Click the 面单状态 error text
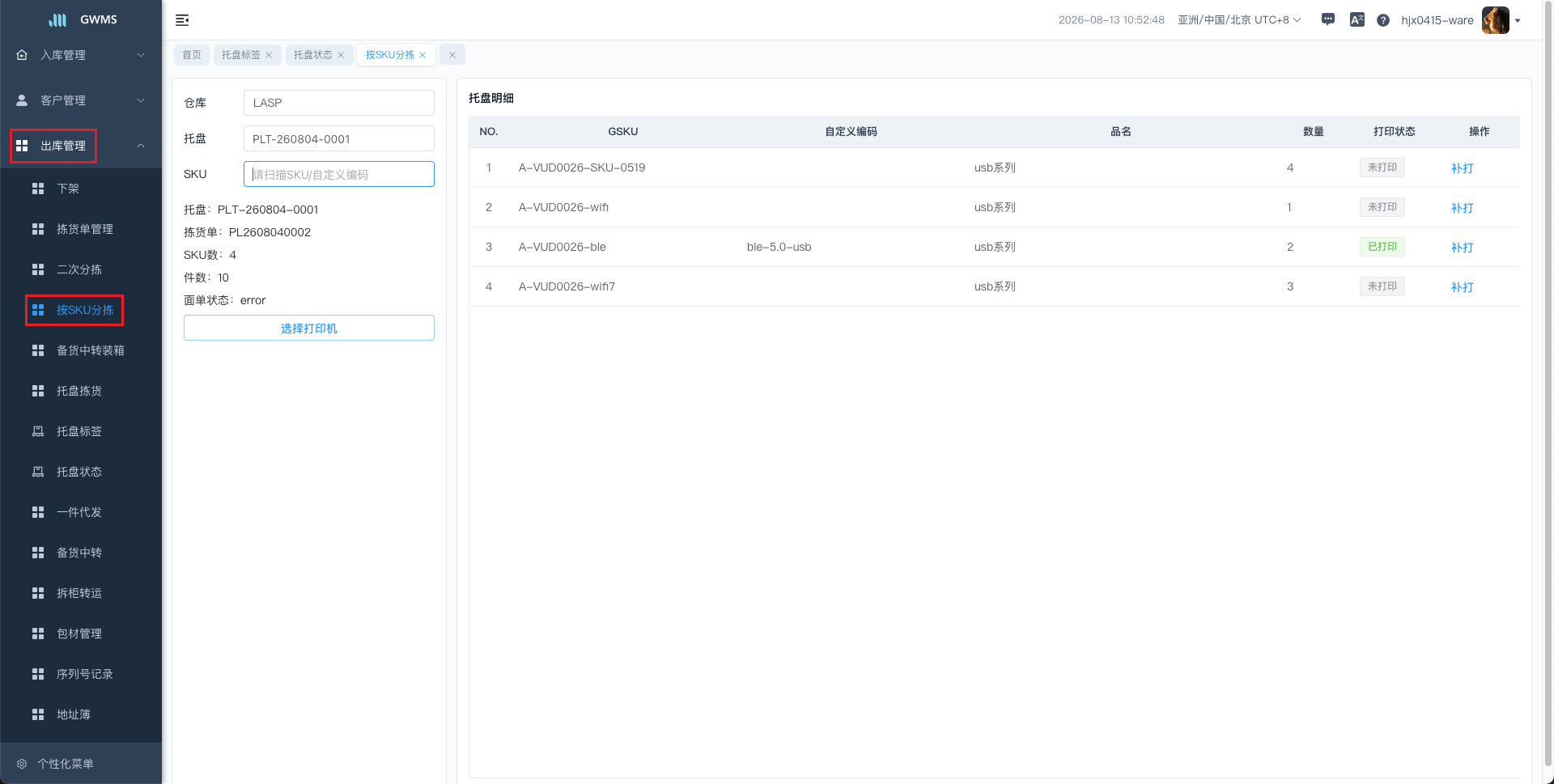 (224, 300)
